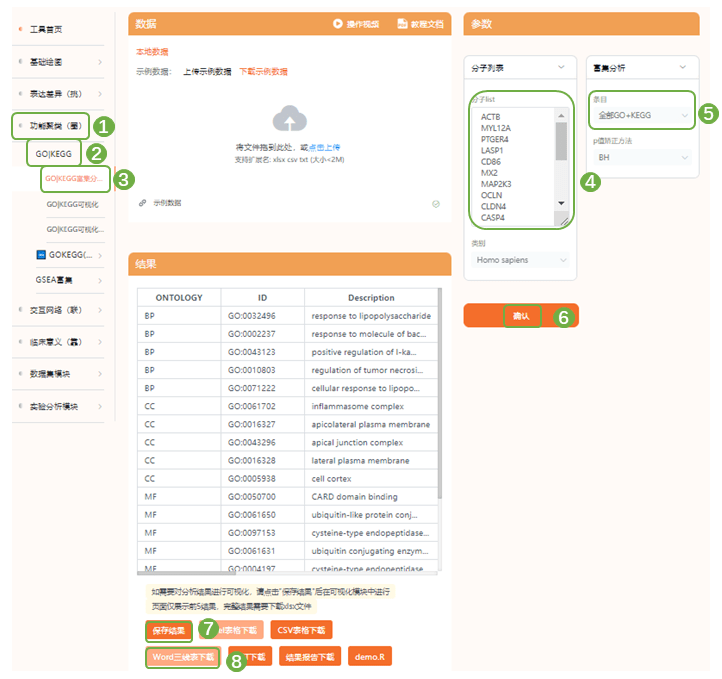Image resolution: width=722 pixels, height=679 pixels.
Task: Click 下载示例数据 link
Action: (x=263, y=72)
